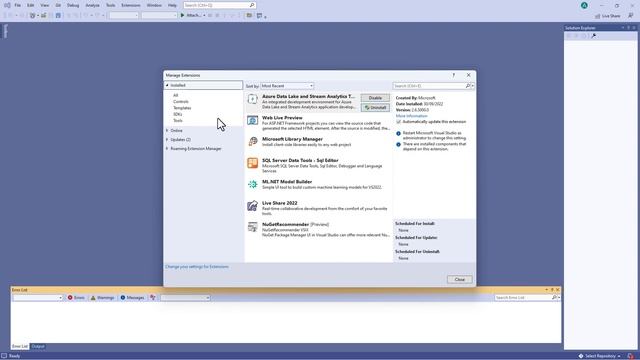Click the Disable button for Azure extension

(x=375, y=98)
